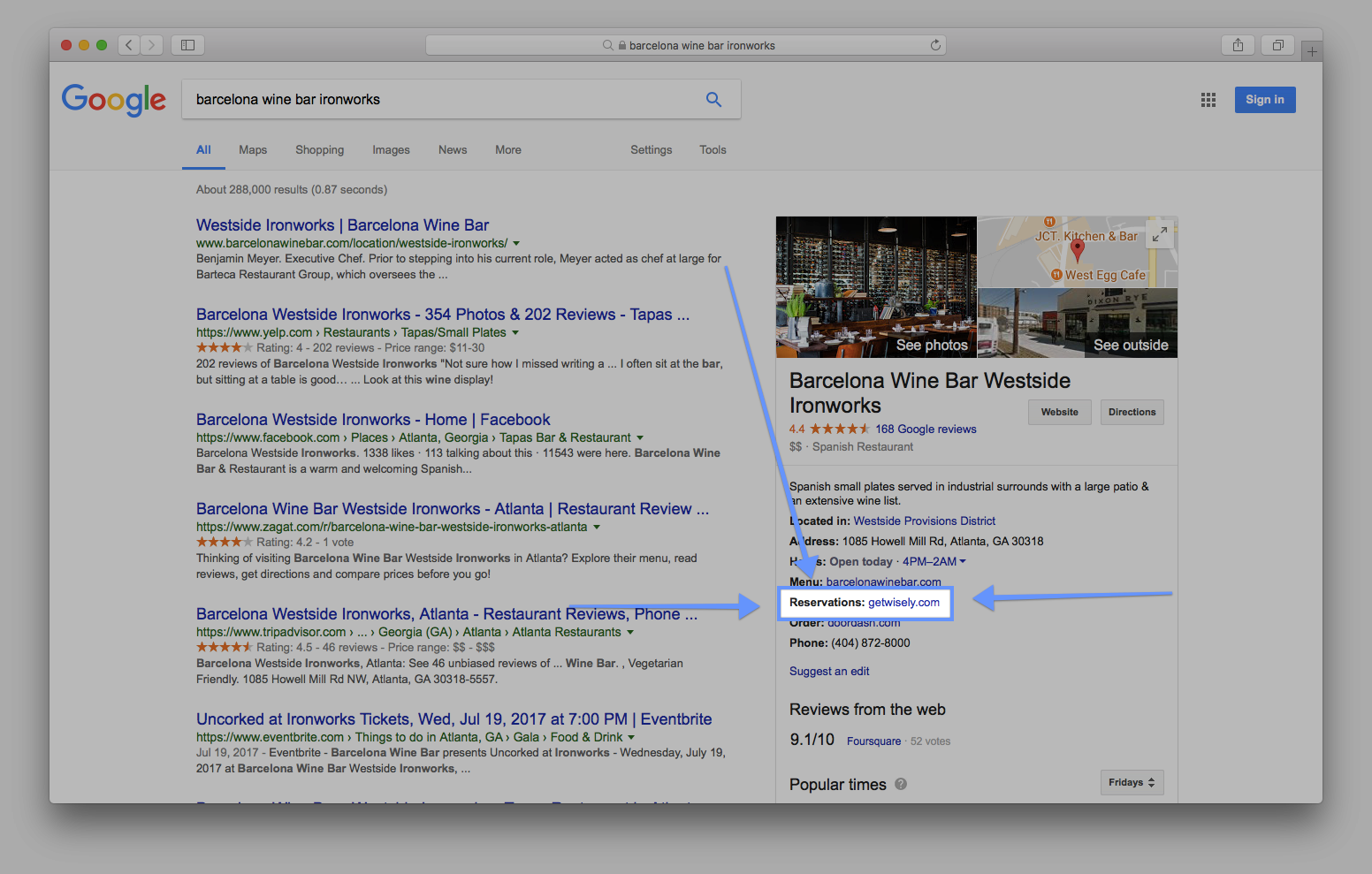1372x874 pixels.
Task: Open the Google apps grid icon
Action: point(1208,100)
